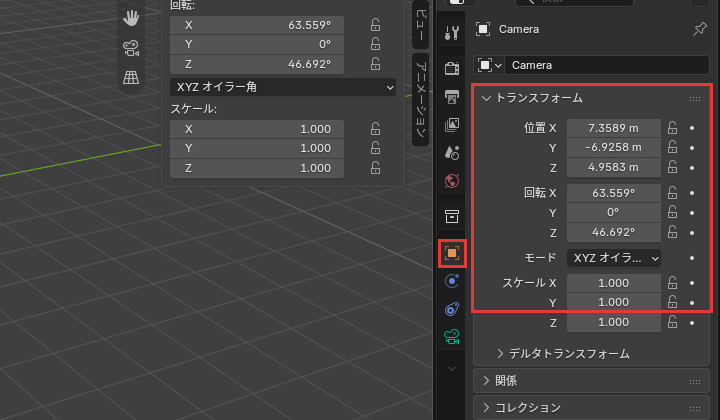This screenshot has height=420, width=720.
Task: Click スケール Y field in properties
Action: [613, 302]
